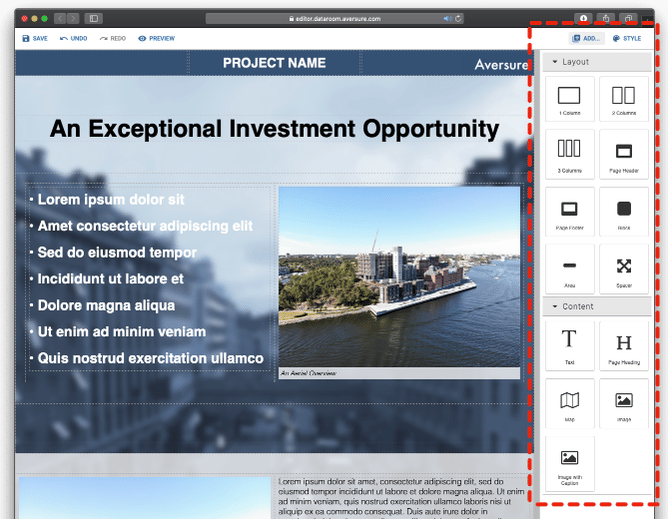
Task: Insert a Page Header element
Action: click(624, 154)
